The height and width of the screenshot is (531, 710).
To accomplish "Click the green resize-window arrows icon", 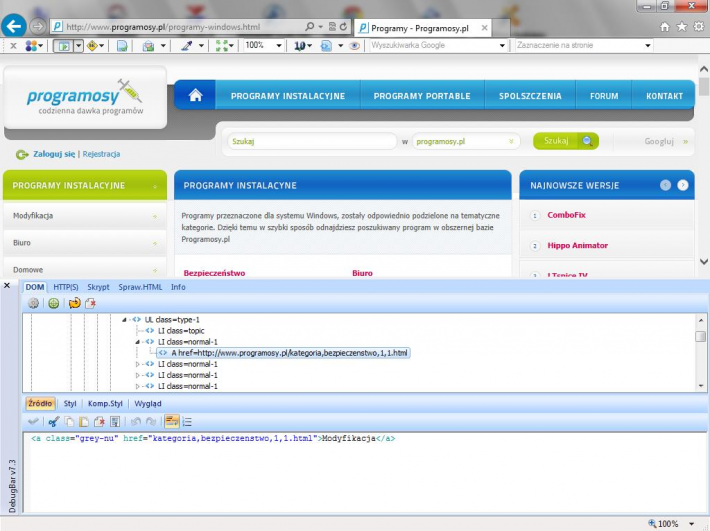I will coord(221,46).
